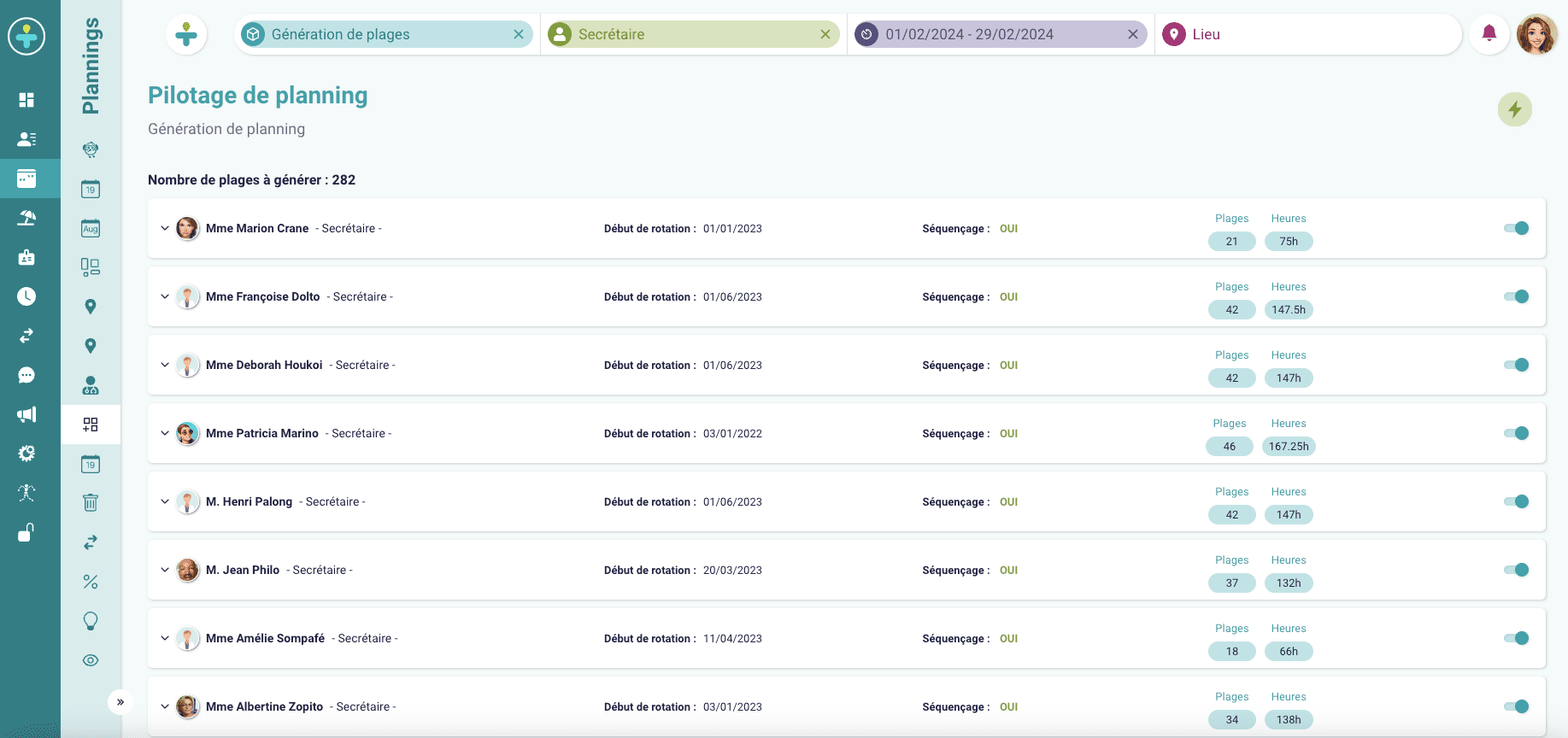Viewport: 1568px width, 738px height.
Task: Click the Nombre de plages à générer : 282 text
Action: click(x=251, y=179)
